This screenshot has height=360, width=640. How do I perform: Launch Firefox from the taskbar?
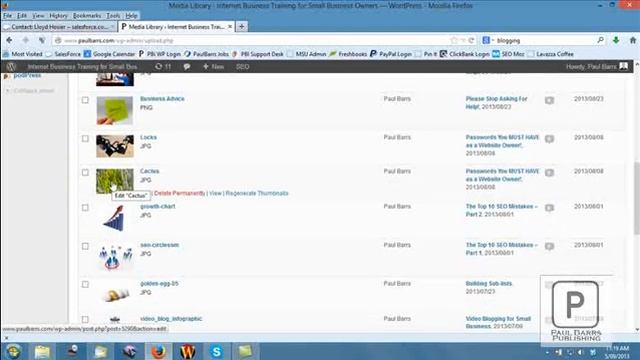click(159, 351)
